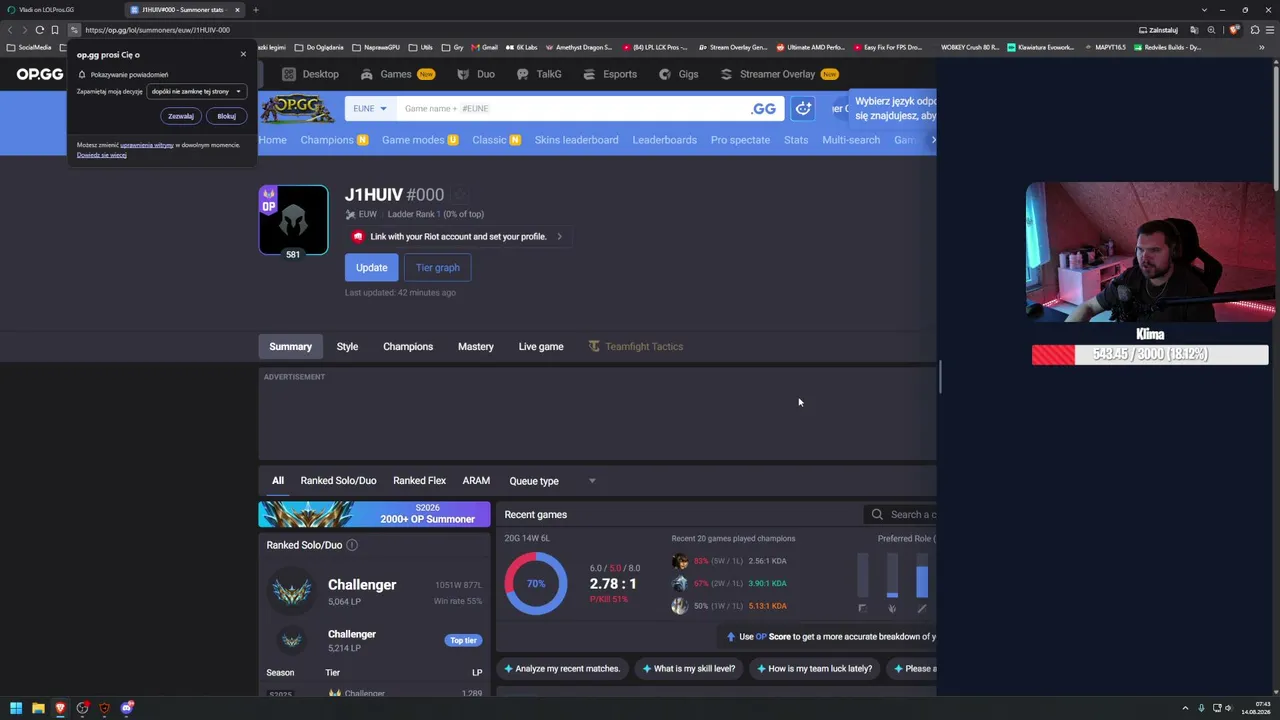Open the Brave shields icon
Screen dimensions: 1280x720
[x=1234, y=30]
